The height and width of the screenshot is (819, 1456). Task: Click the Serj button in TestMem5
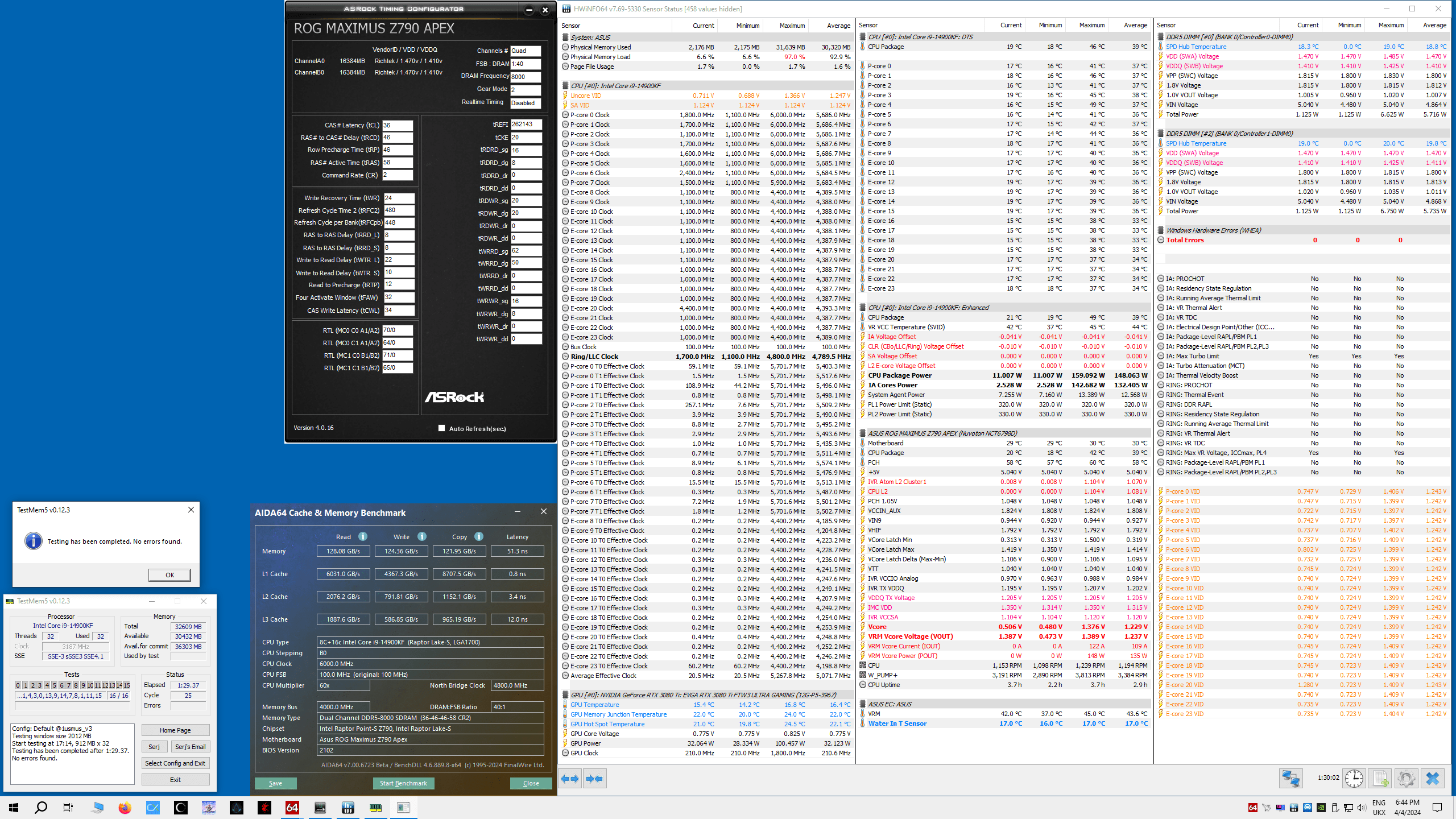point(154,747)
